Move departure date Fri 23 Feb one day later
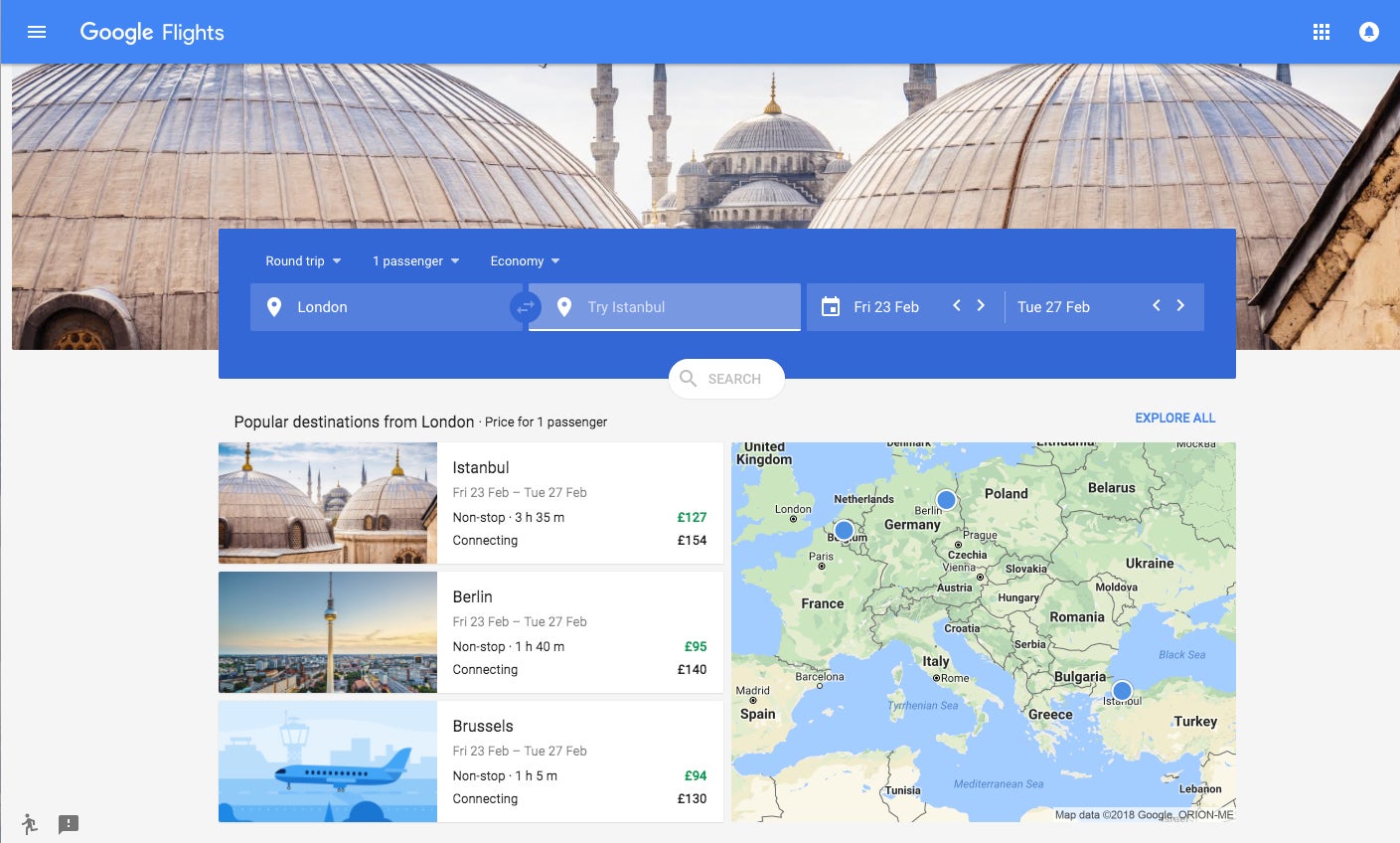The height and width of the screenshot is (843, 1400). (981, 305)
